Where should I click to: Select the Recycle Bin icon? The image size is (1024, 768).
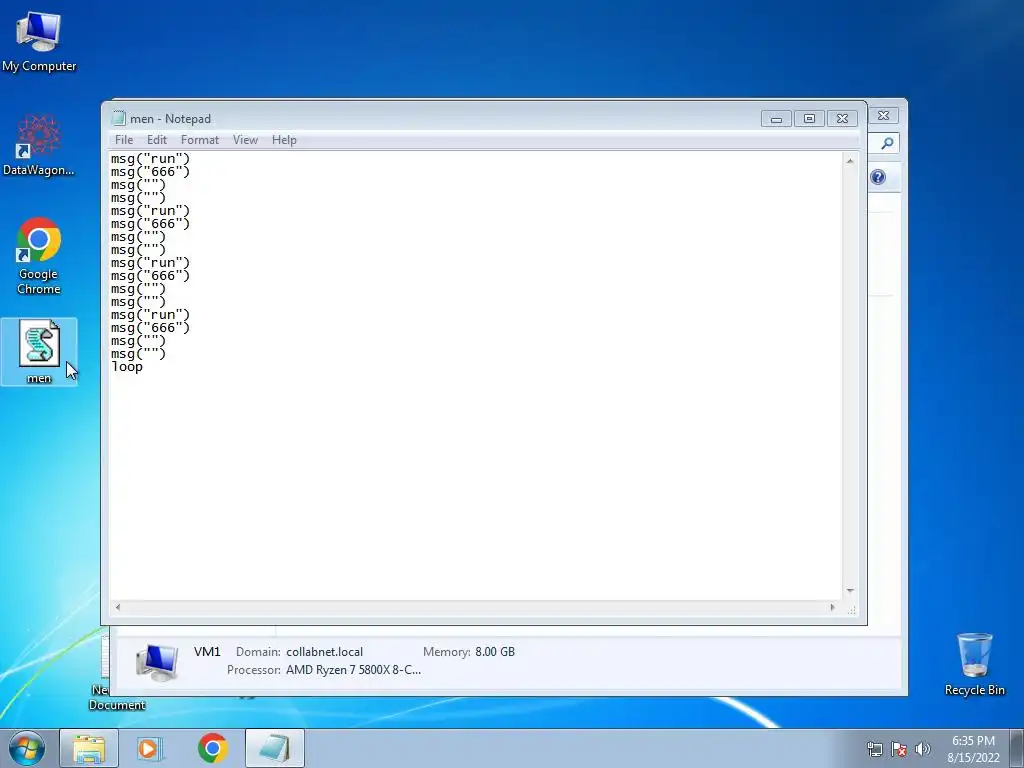coord(974,664)
